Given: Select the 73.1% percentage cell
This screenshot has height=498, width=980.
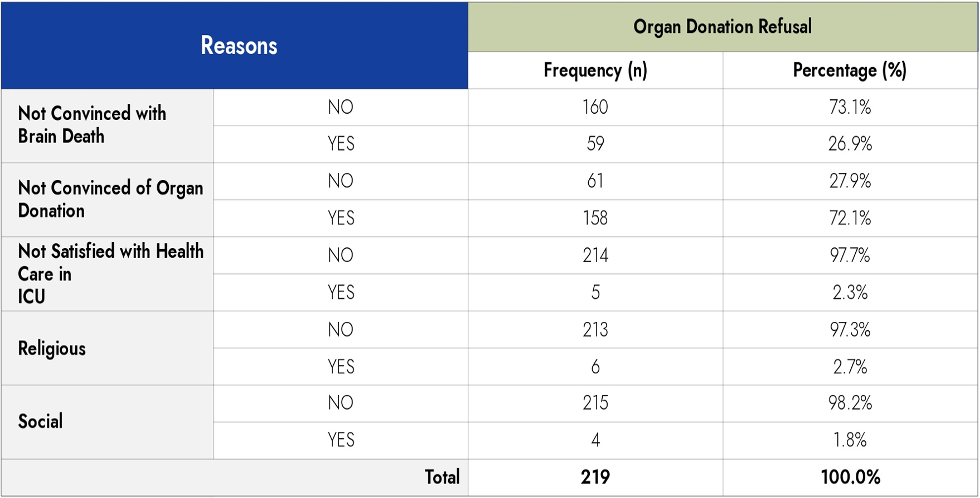Looking at the screenshot, I should (x=849, y=108).
